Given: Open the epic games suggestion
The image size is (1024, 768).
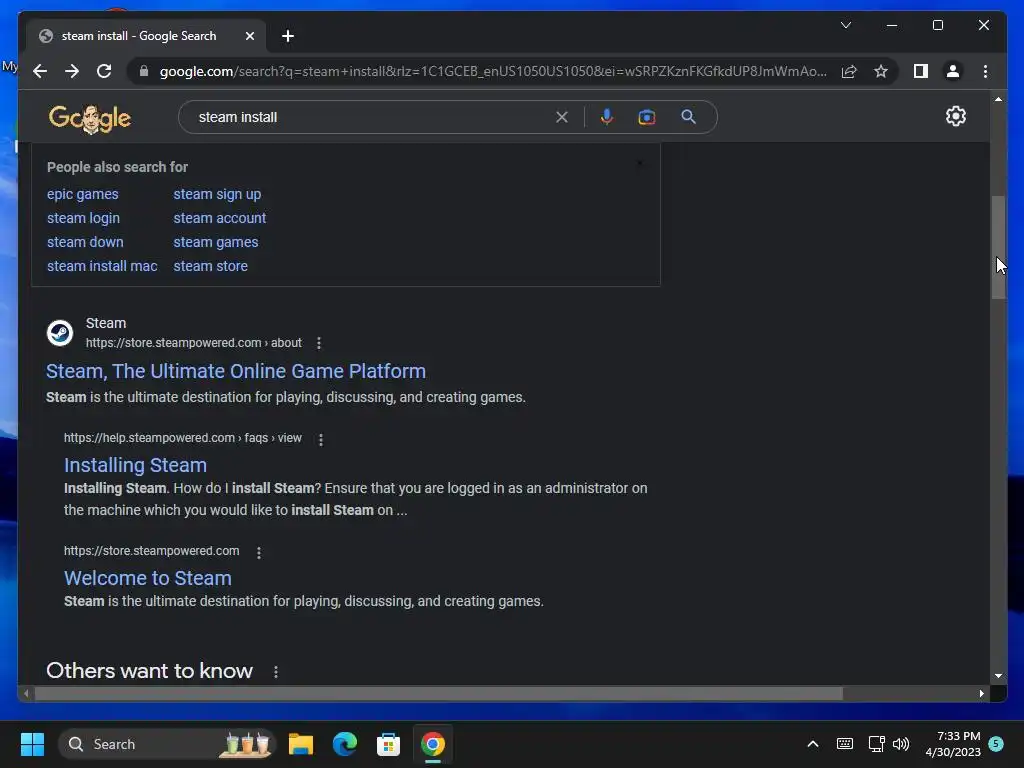Looking at the screenshot, I should coord(83,194).
